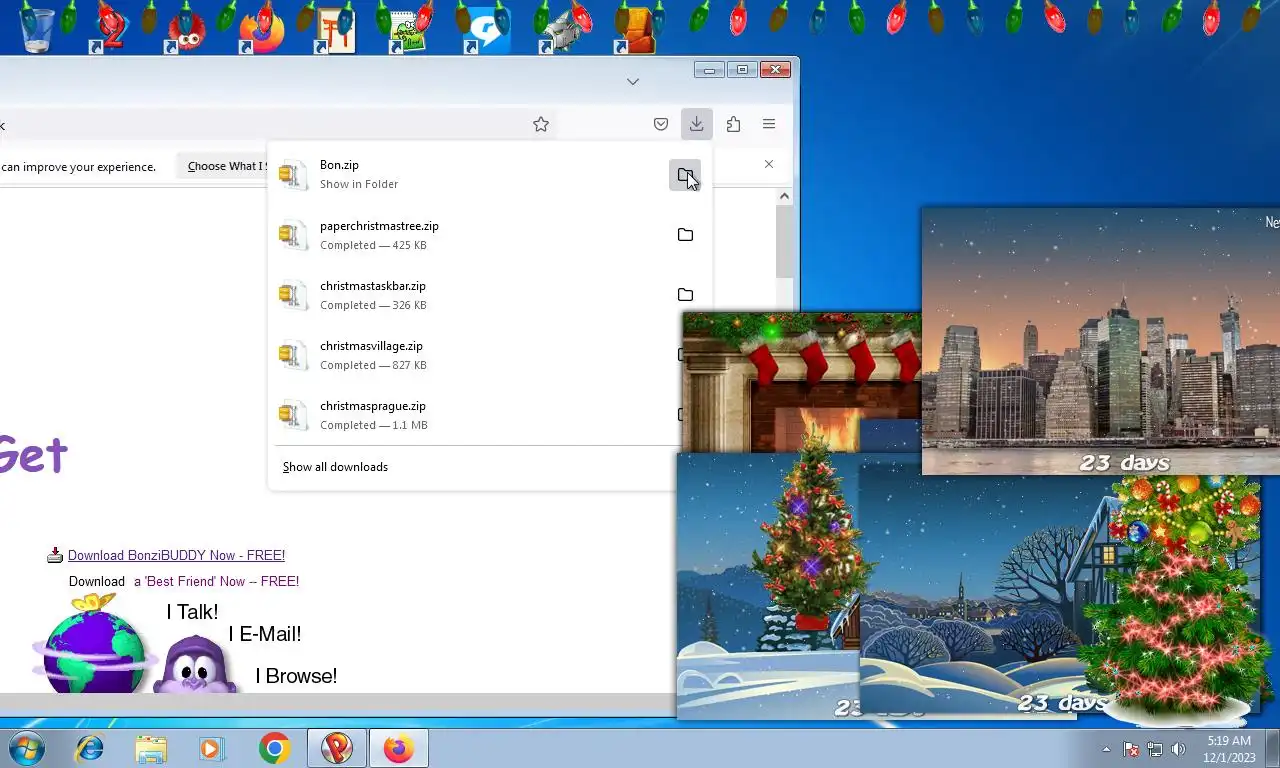Open the Notepad++ desktop shortcut

[x=408, y=30]
